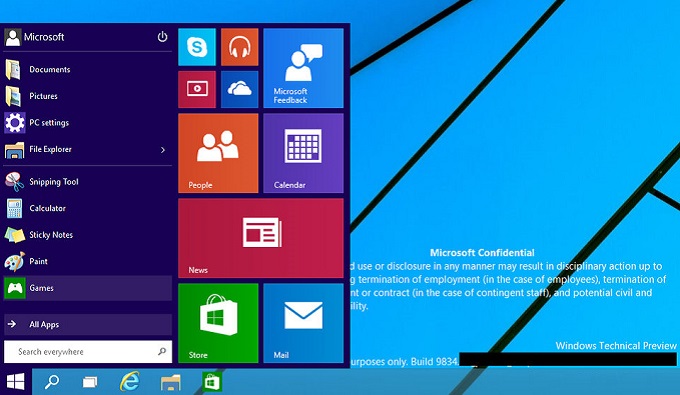The width and height of the screenshot is (680, 395).
Task: Open the Calendar tile
Action: coord(303,153)
